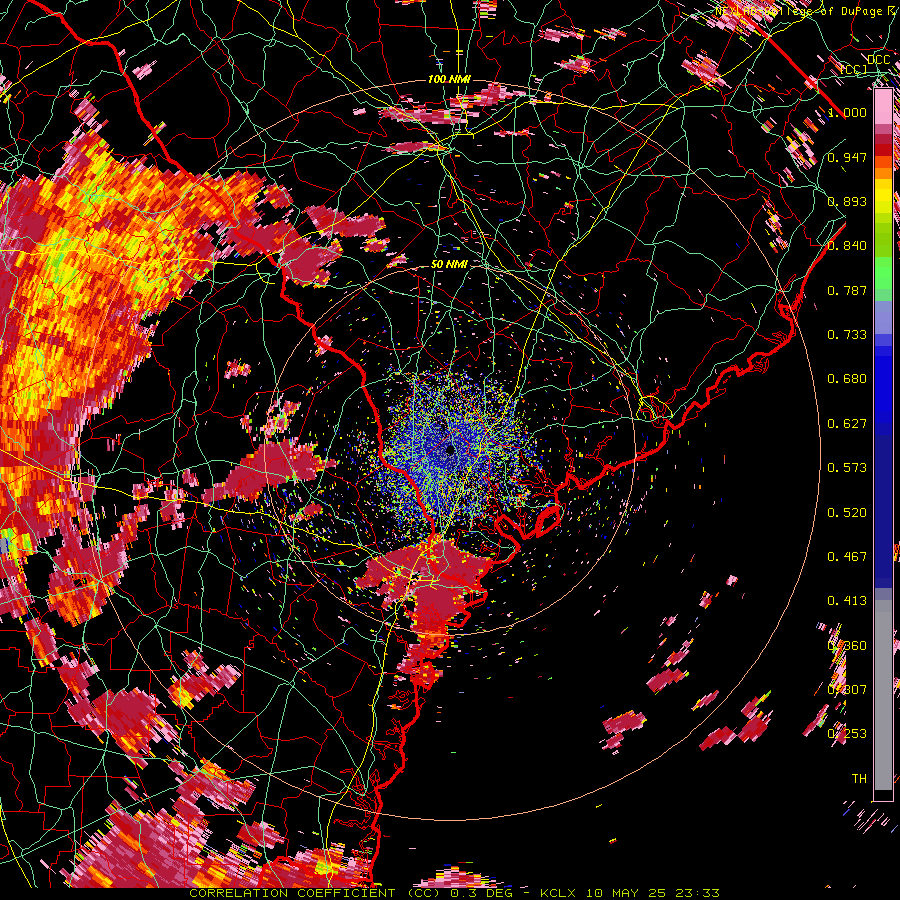Select the 0.573 scale value
Viewport: 900px width, 900px height.
tap(847, 468)
